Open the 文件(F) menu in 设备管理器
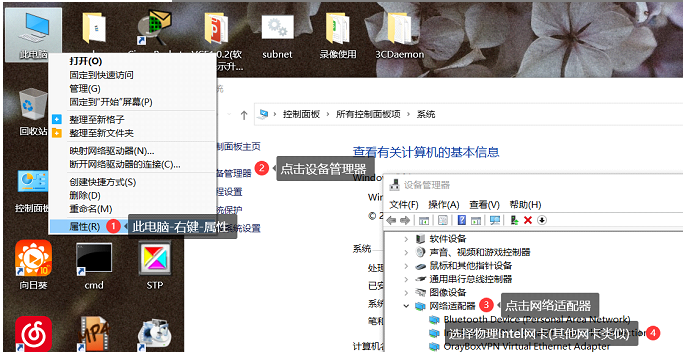The height and width of the screenshot is (361, 683). click(x=404, y=205)
